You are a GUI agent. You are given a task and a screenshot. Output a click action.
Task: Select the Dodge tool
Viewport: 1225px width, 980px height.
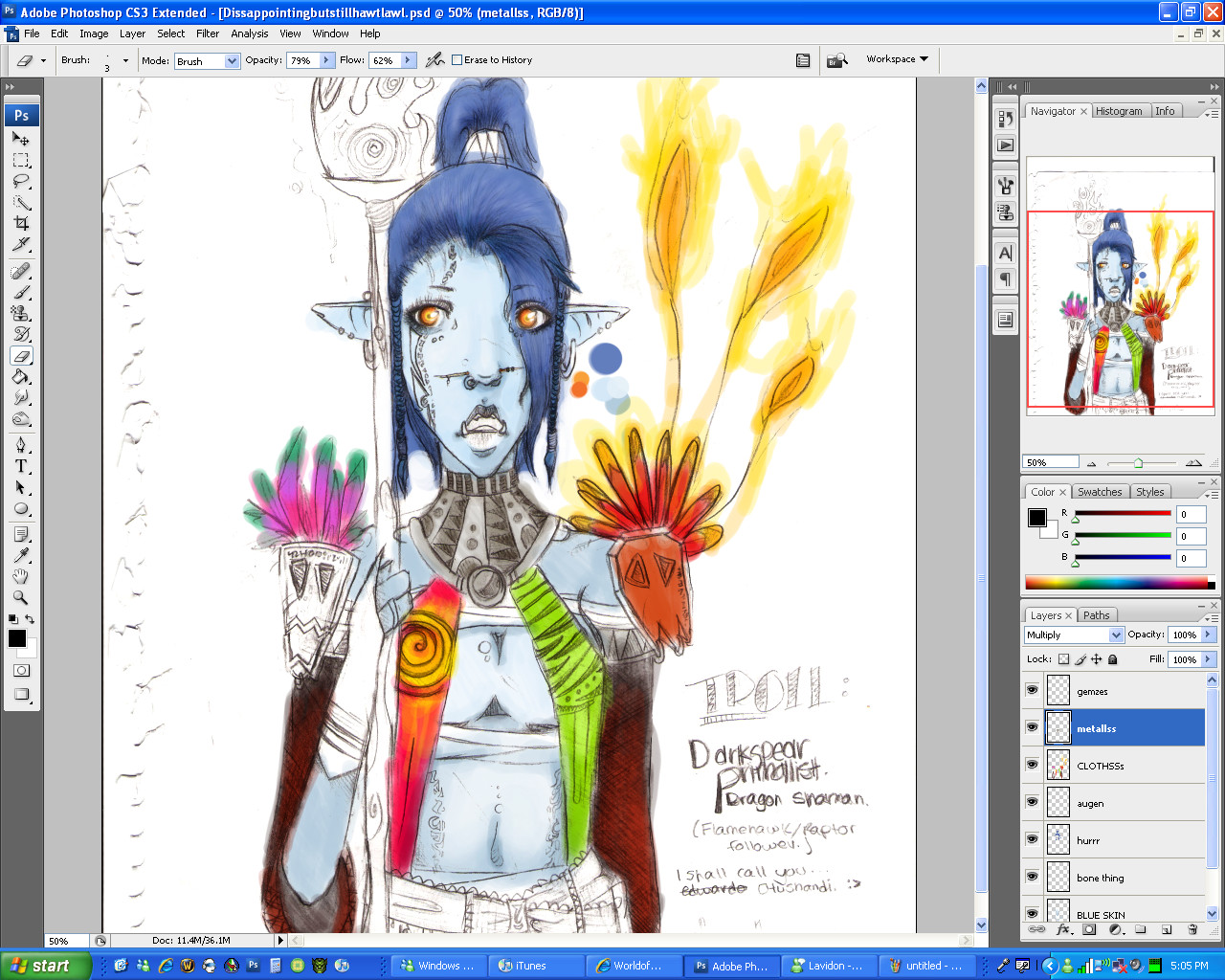pyautogui.click(x=21, y=419)
